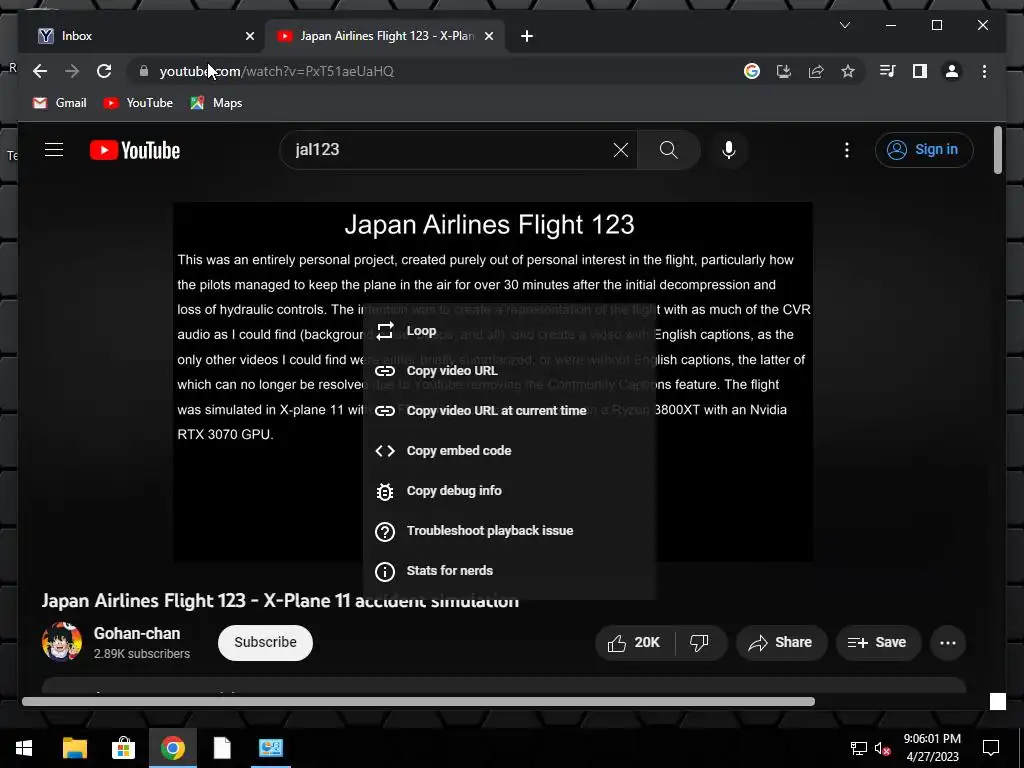The width and height of the screenshot is (1024, 768).
Task: Toggle Chrome side panel
Action: point(920,71)
